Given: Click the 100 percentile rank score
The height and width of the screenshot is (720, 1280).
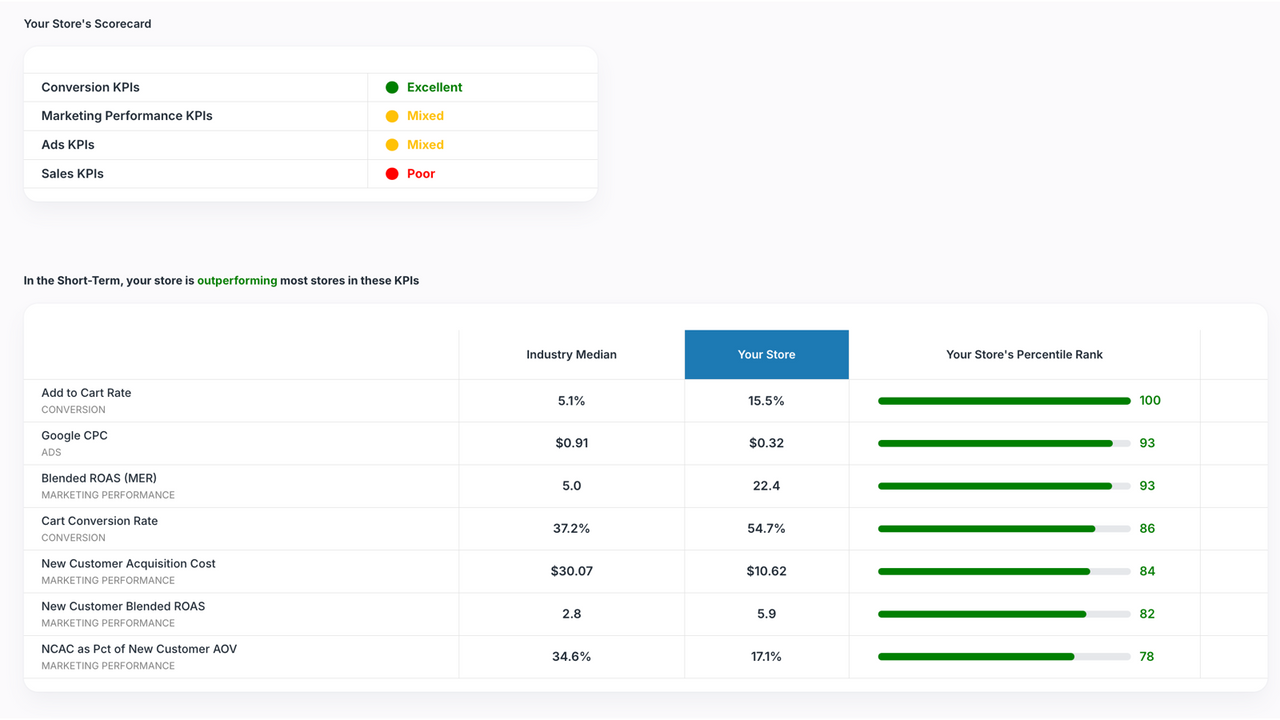Looking at the screenshot, I should point(1149,400).
